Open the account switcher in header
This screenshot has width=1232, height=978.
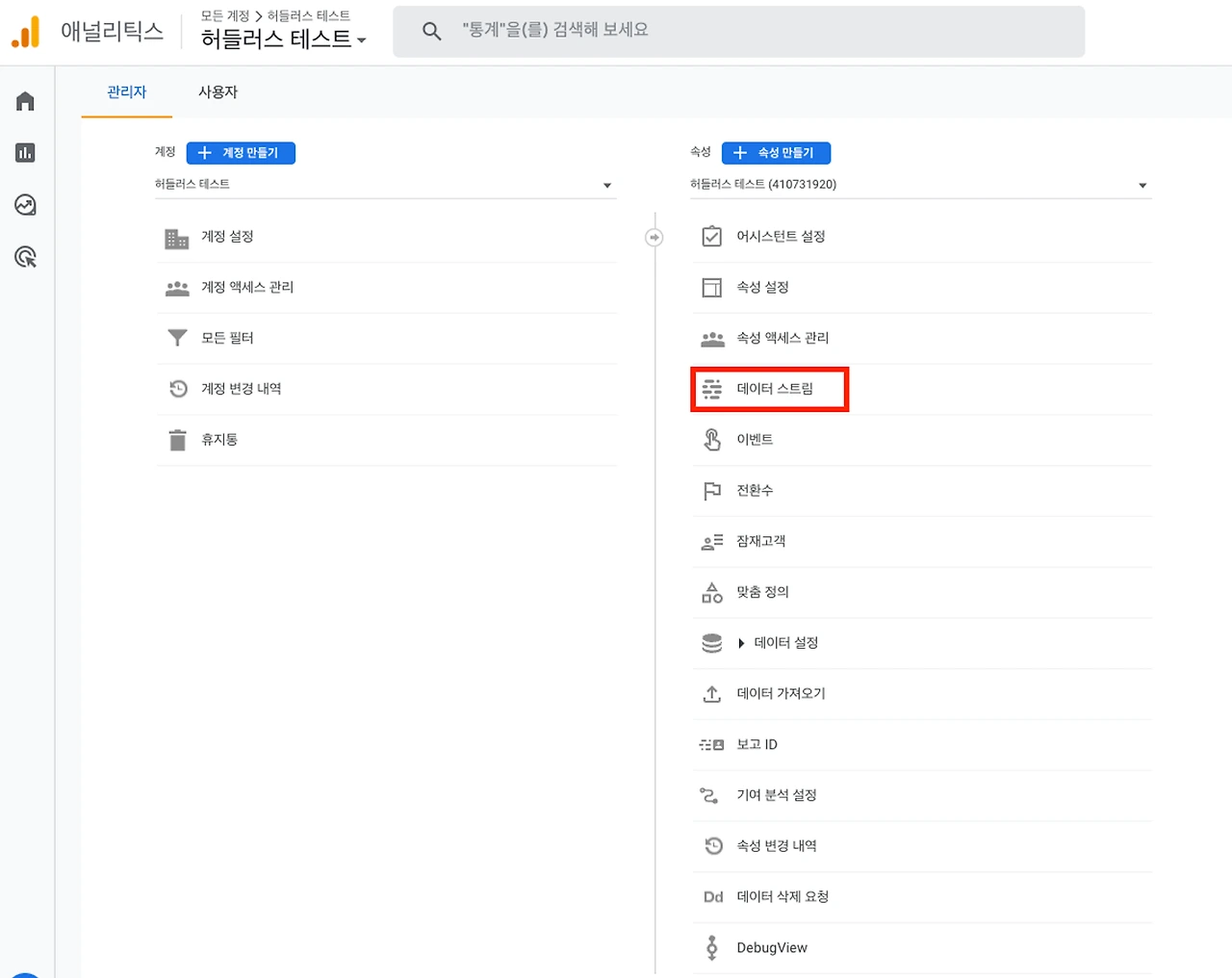283,39
